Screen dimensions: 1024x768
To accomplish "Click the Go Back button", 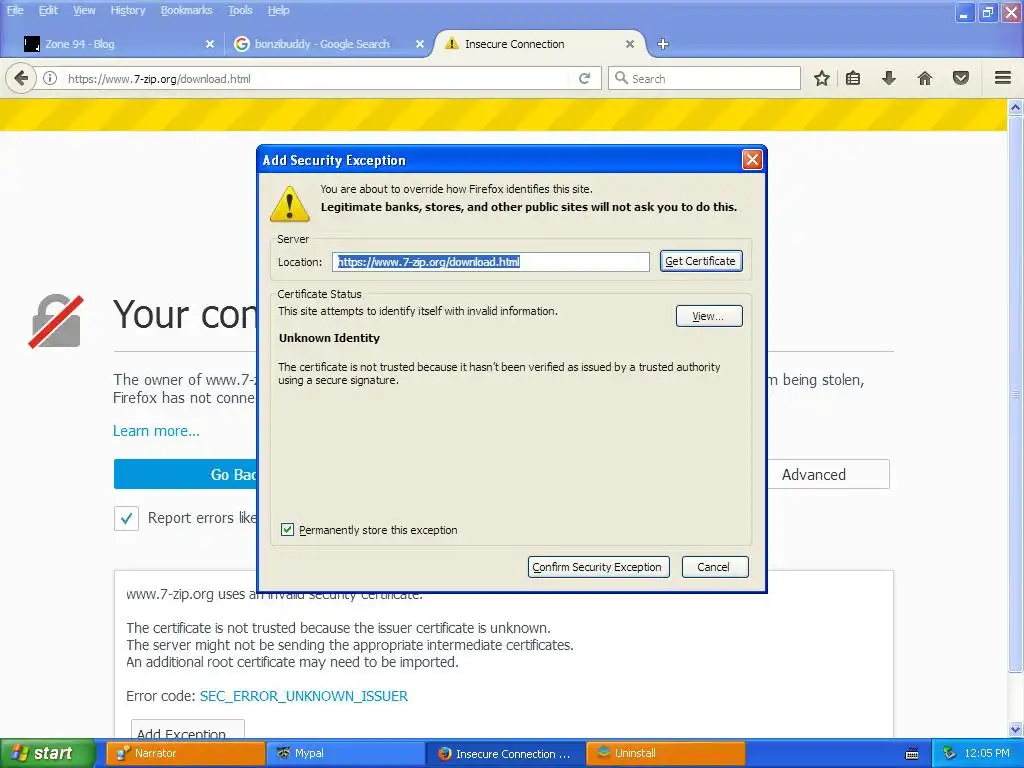I will [x=185, y=474].
